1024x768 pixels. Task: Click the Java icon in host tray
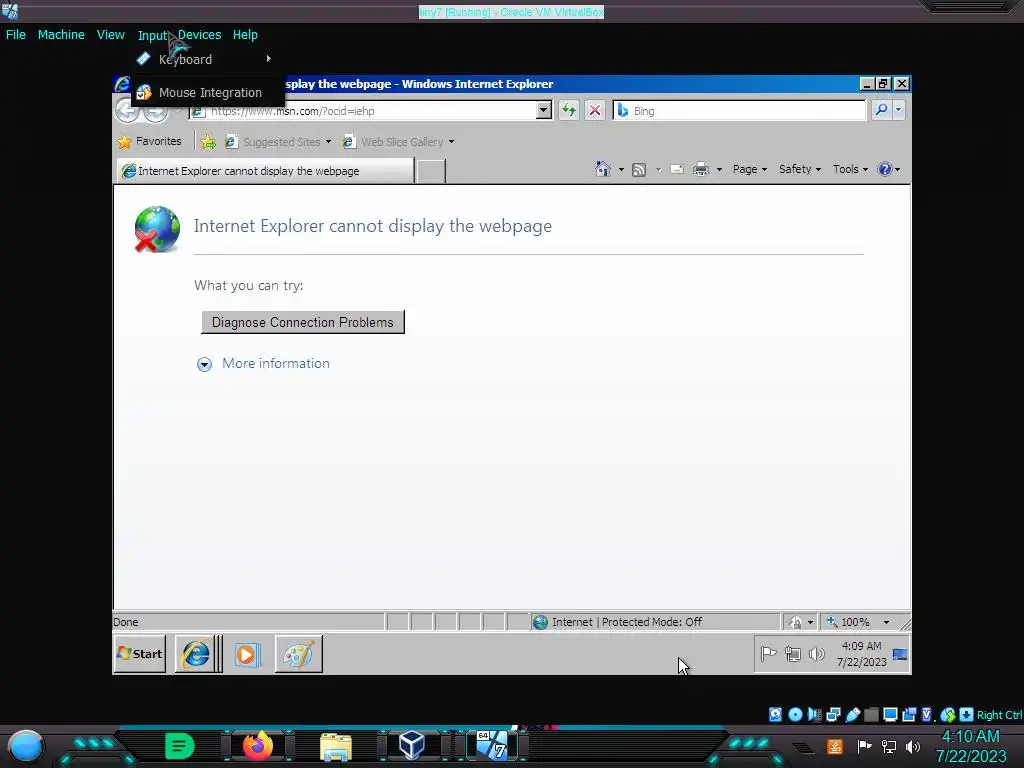coord(835,746)
